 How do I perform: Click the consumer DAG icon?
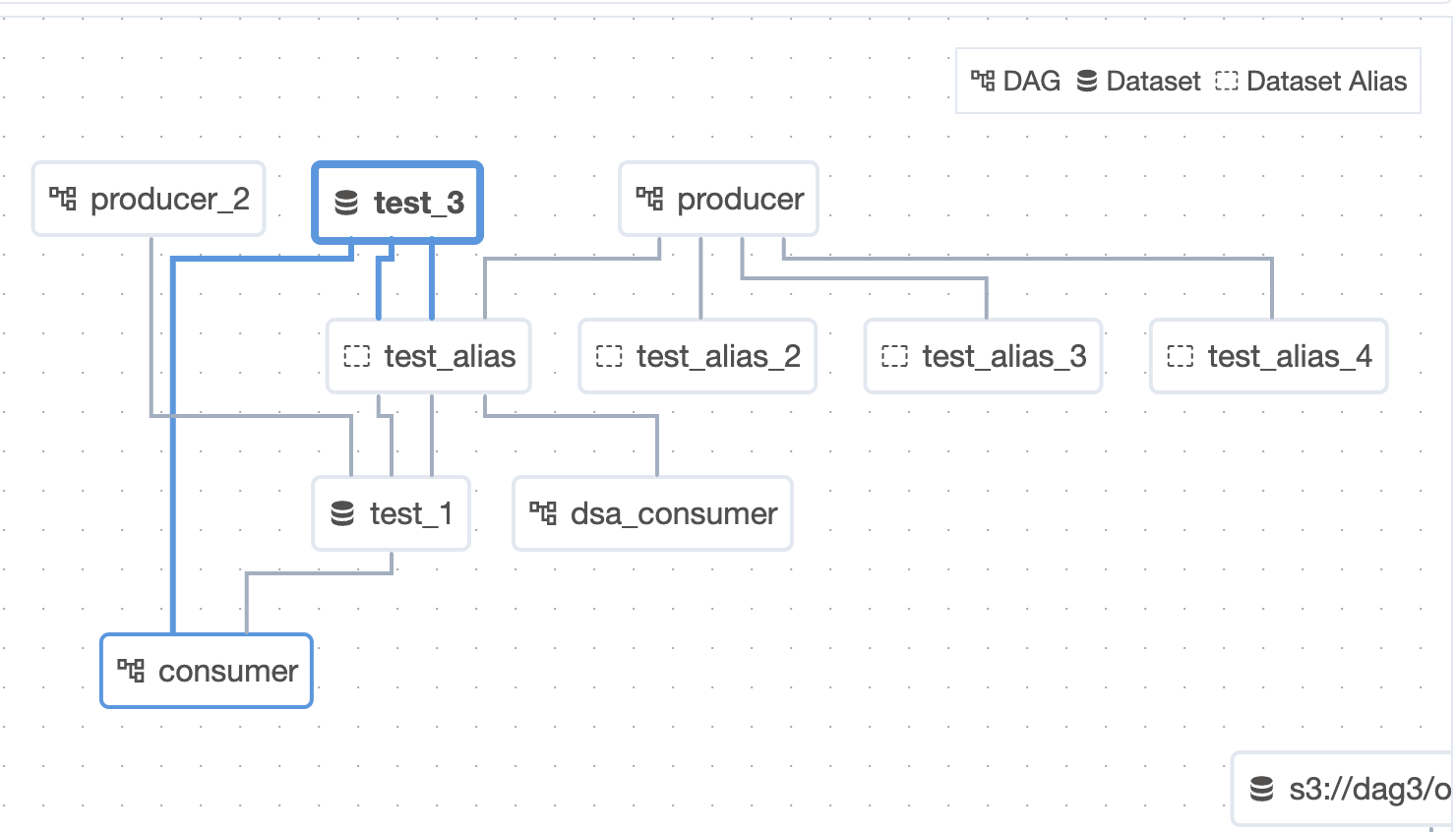click(131, 671)
